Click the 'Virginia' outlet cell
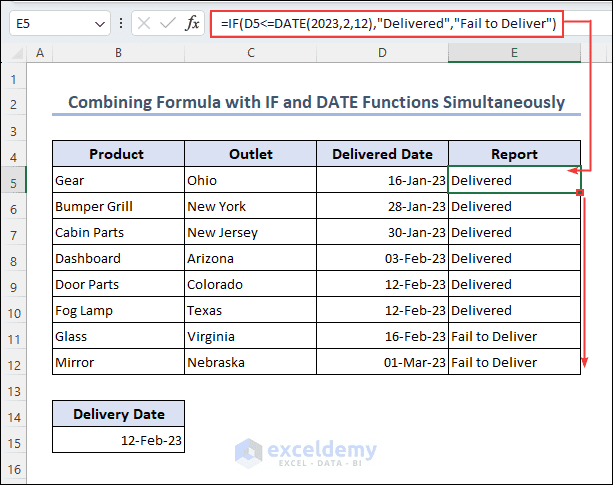This screenshot has width=613, height=485. (251, 336)
